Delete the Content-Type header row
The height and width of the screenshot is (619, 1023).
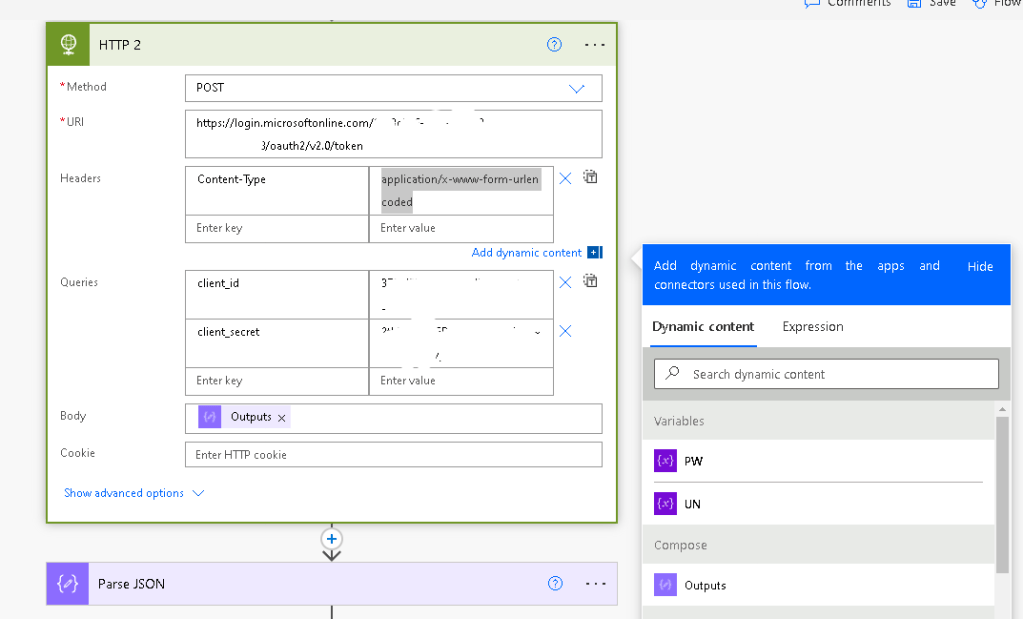point(565,178)
